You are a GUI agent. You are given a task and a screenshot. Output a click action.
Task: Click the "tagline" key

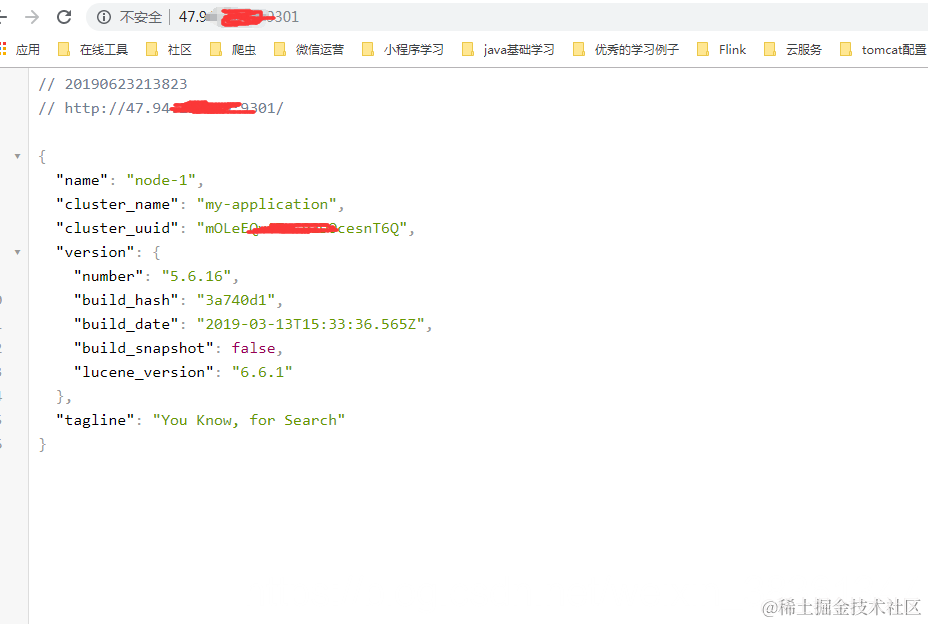coord(95,420)
